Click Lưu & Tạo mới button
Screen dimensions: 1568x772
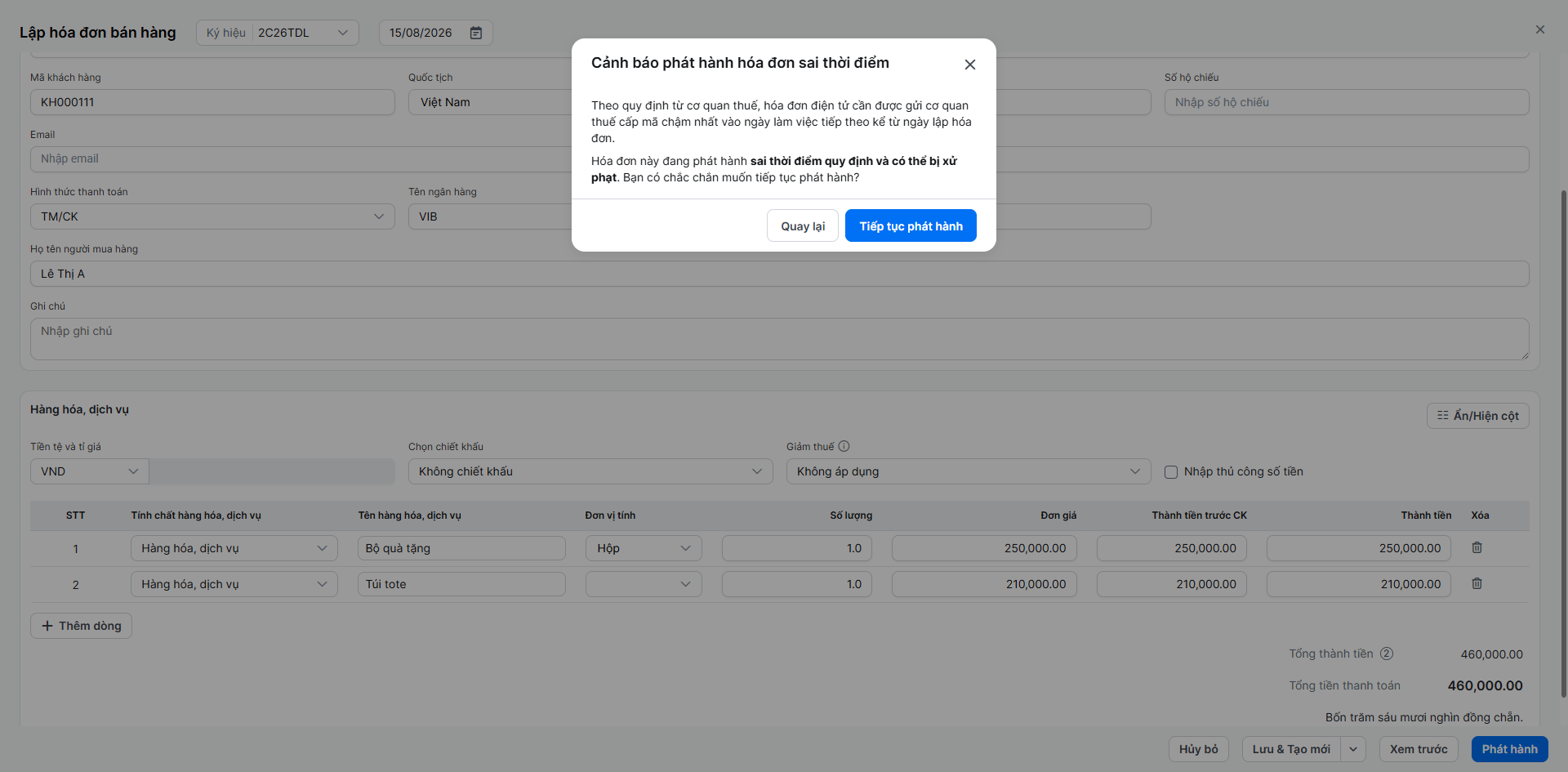[x=1291, y=749]
